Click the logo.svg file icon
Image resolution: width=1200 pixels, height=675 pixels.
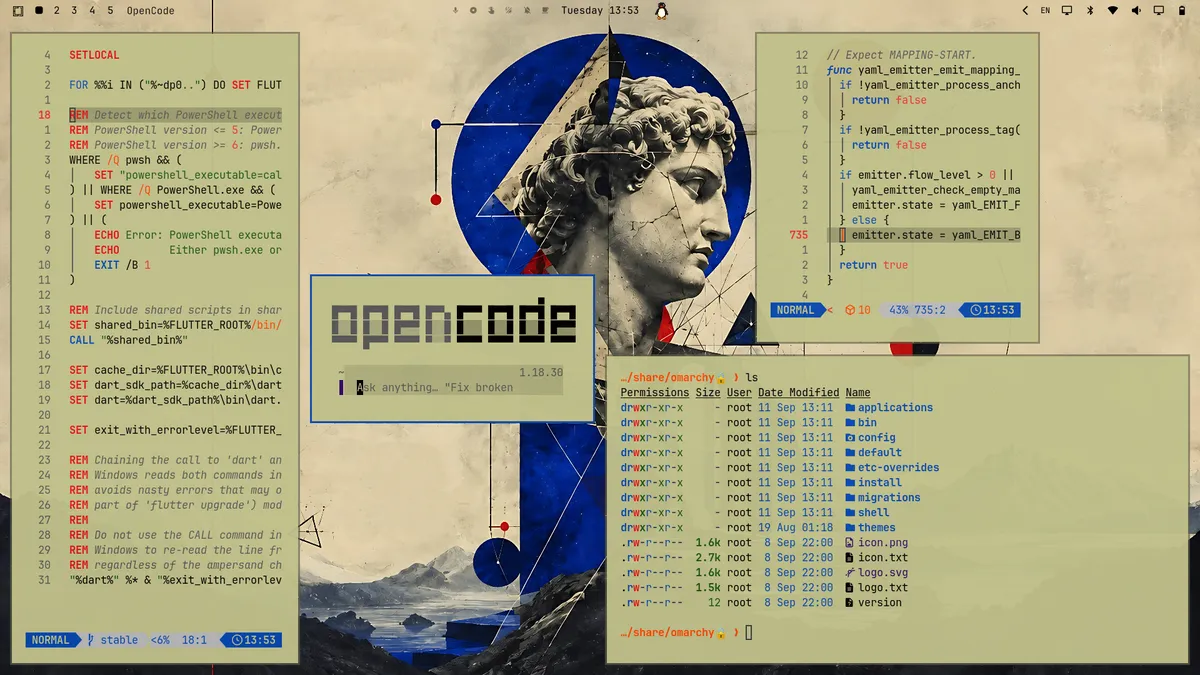click(850, 572)
